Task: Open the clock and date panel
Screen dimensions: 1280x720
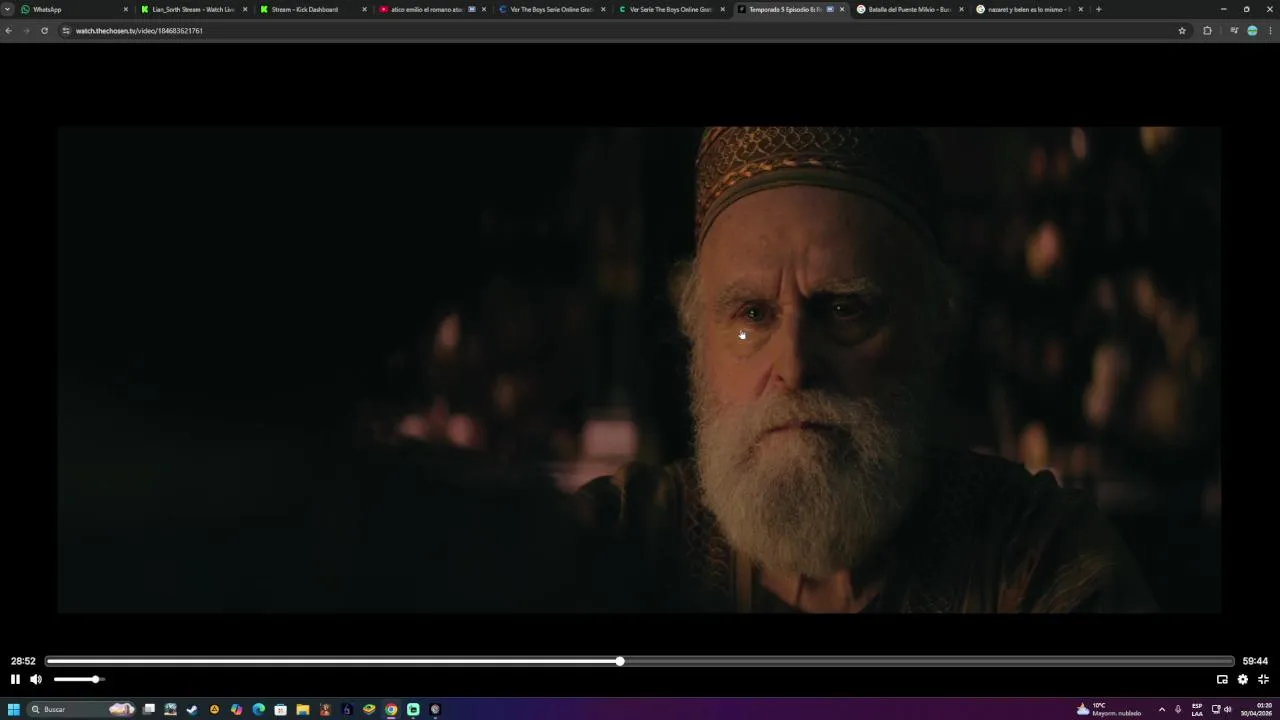Action: tap(1257, 709)
